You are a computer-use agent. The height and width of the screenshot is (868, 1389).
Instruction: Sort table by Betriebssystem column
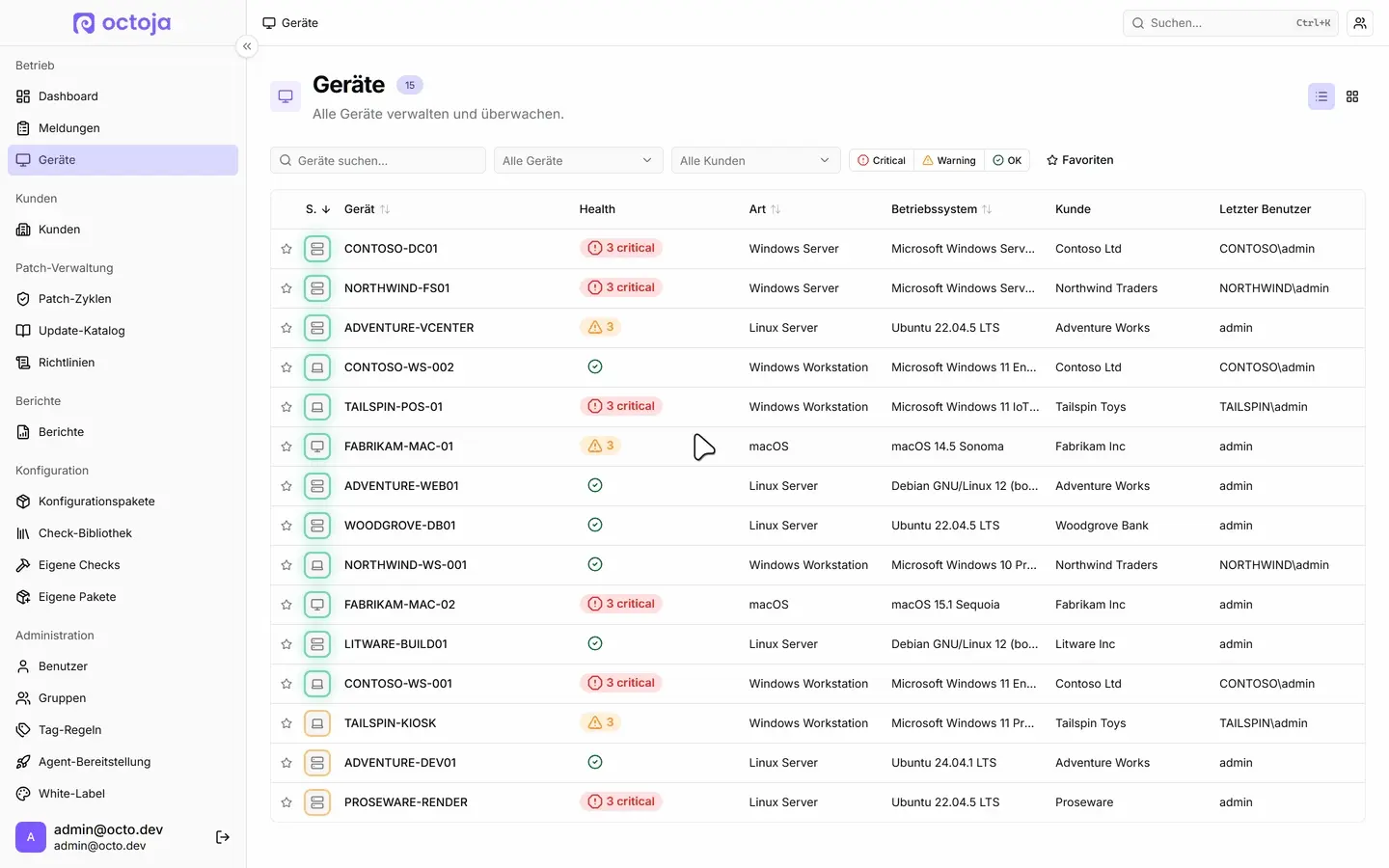tap(941, 209)
